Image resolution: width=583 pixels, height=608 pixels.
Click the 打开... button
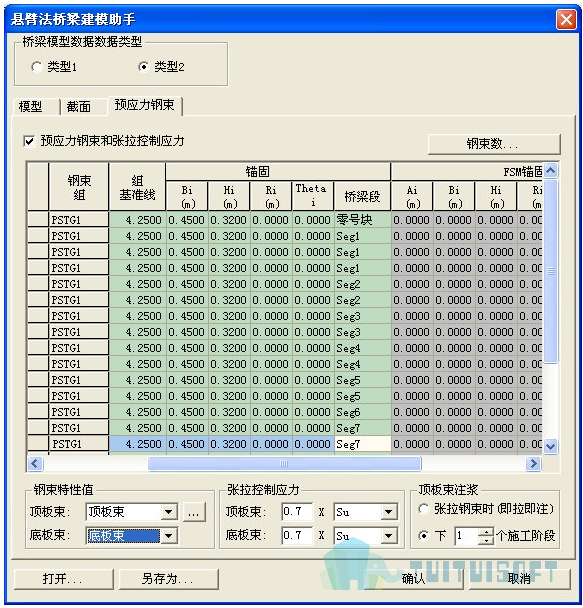pos(64,579)
